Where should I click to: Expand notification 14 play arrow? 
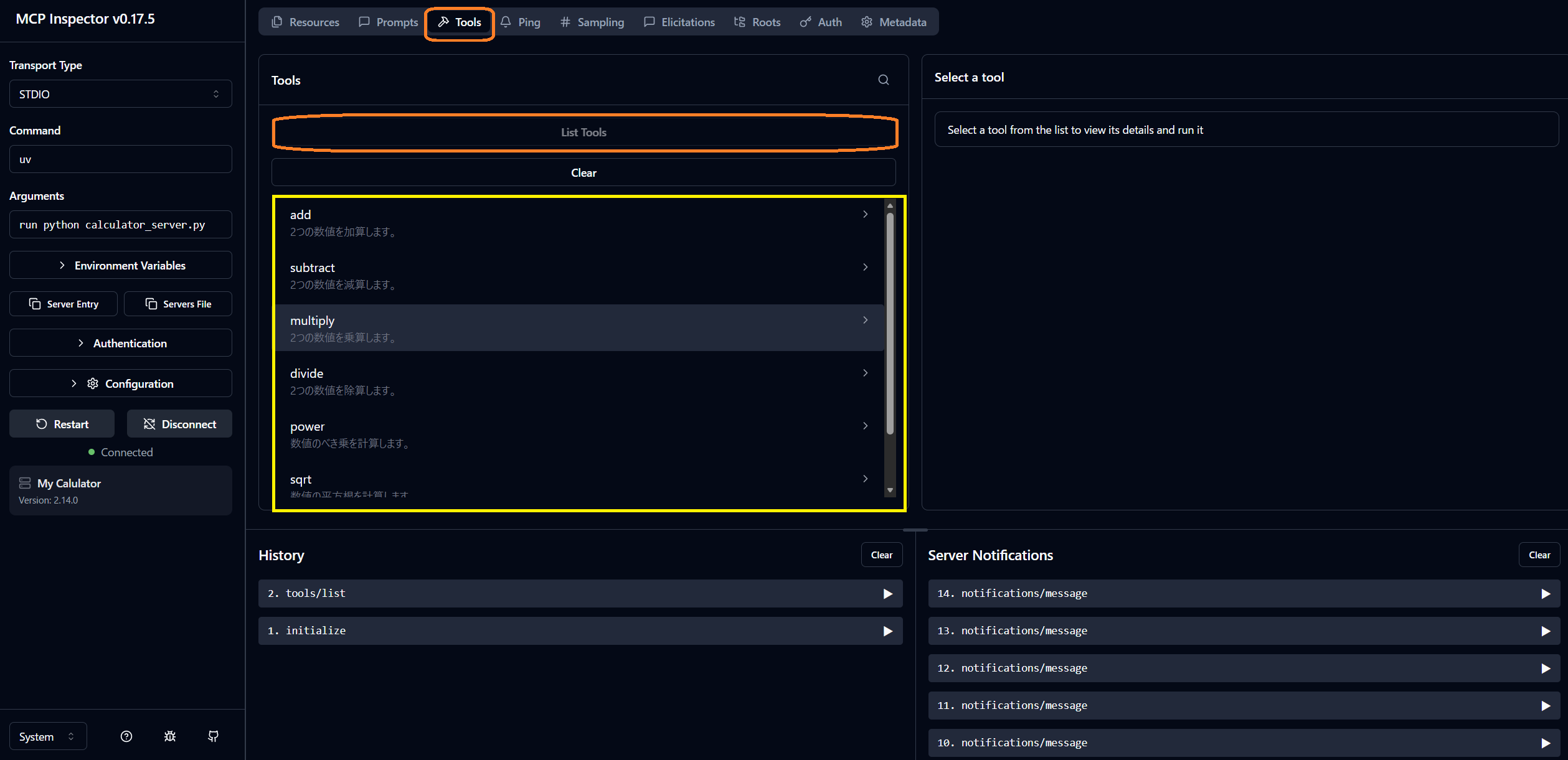tap(1545, 594)
